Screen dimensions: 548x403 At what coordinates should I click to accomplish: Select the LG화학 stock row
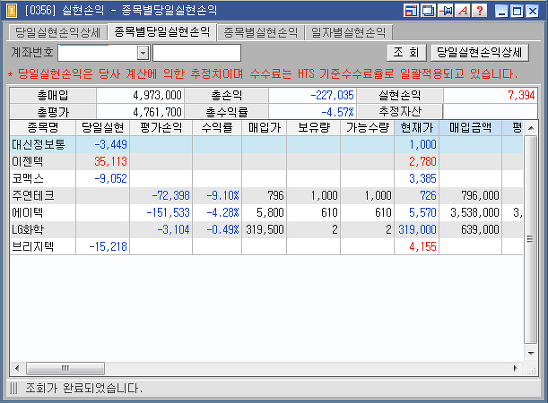pyautogui.click(x=267, y=230)
